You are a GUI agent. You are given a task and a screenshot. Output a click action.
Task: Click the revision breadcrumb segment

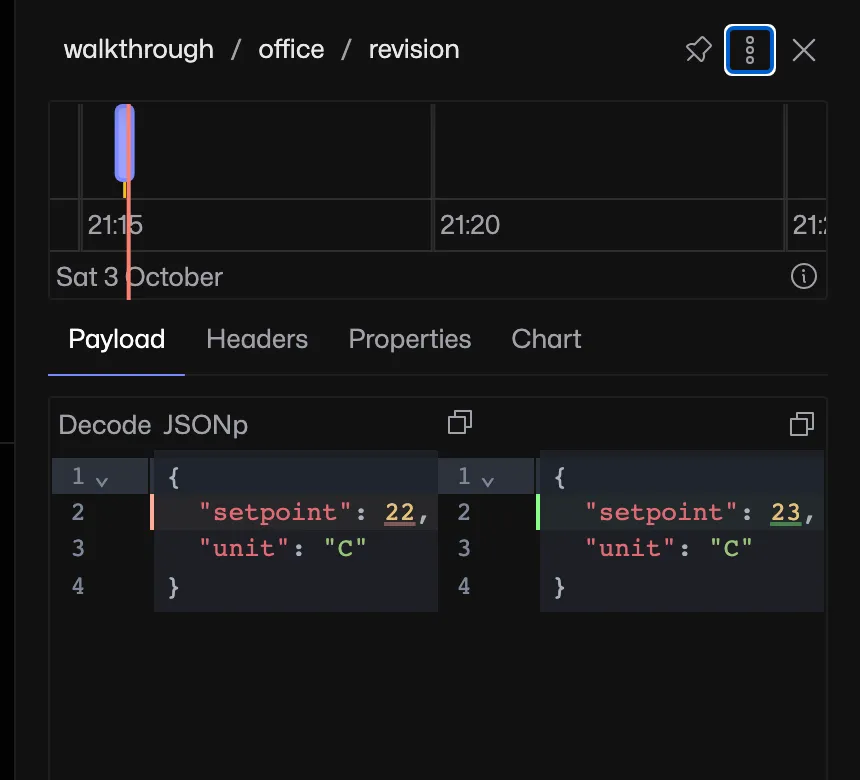(414, 49)
